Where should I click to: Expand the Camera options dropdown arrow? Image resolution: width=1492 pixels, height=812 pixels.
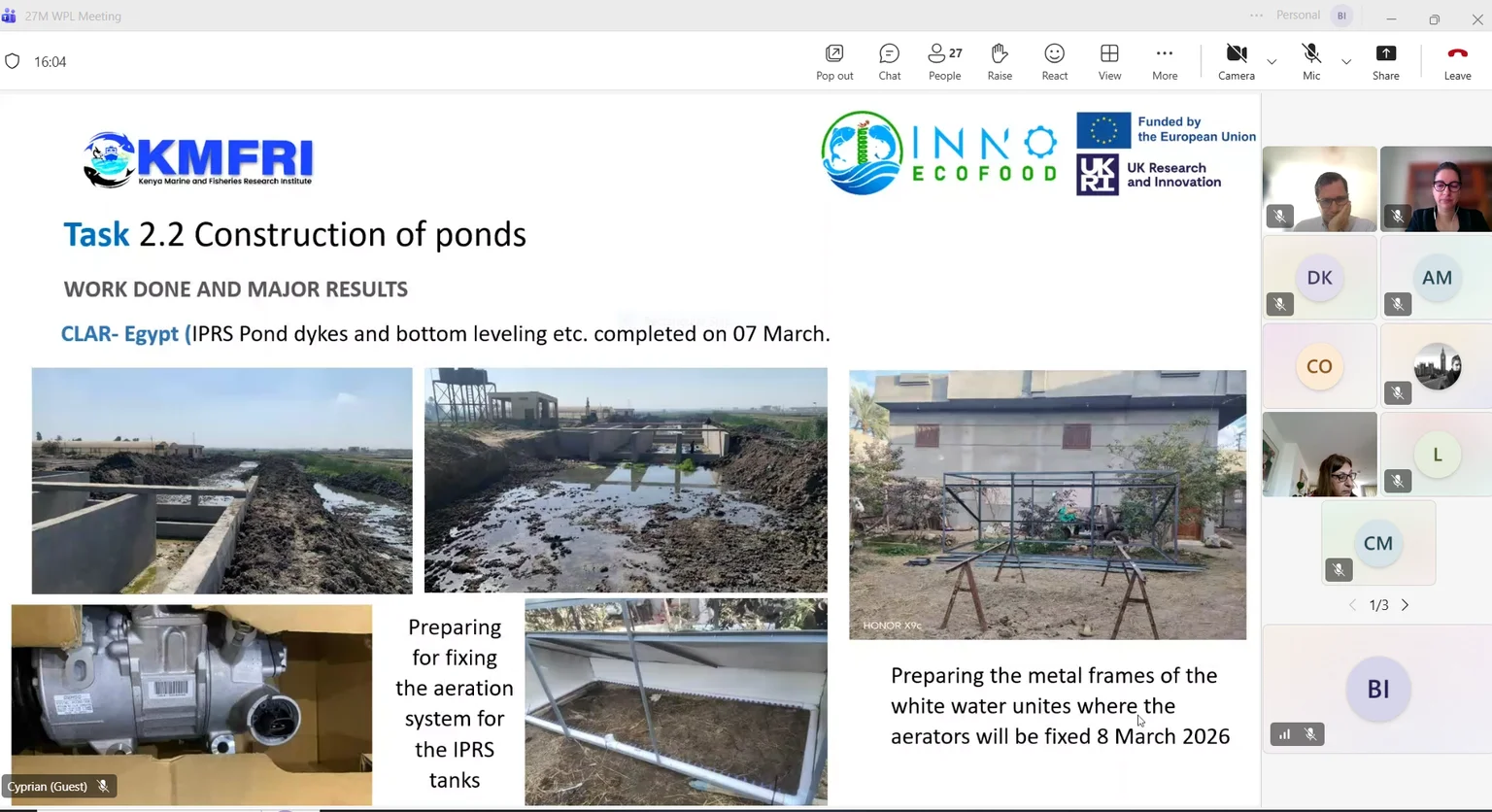(1272, 61)
